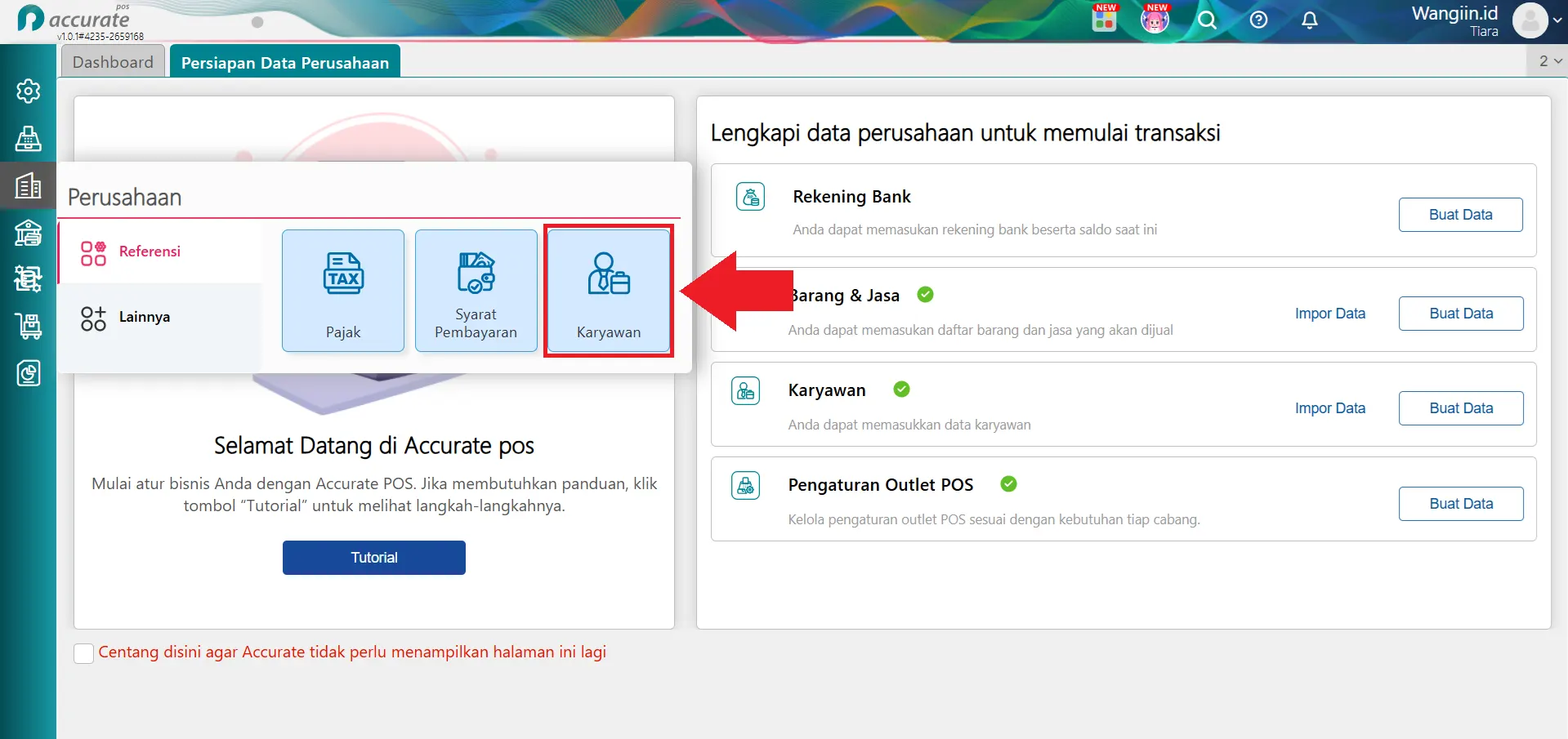Click the Karyawan row icon in checklist
The width and height of the screenshot is (1568, 739).
(745, 391)
